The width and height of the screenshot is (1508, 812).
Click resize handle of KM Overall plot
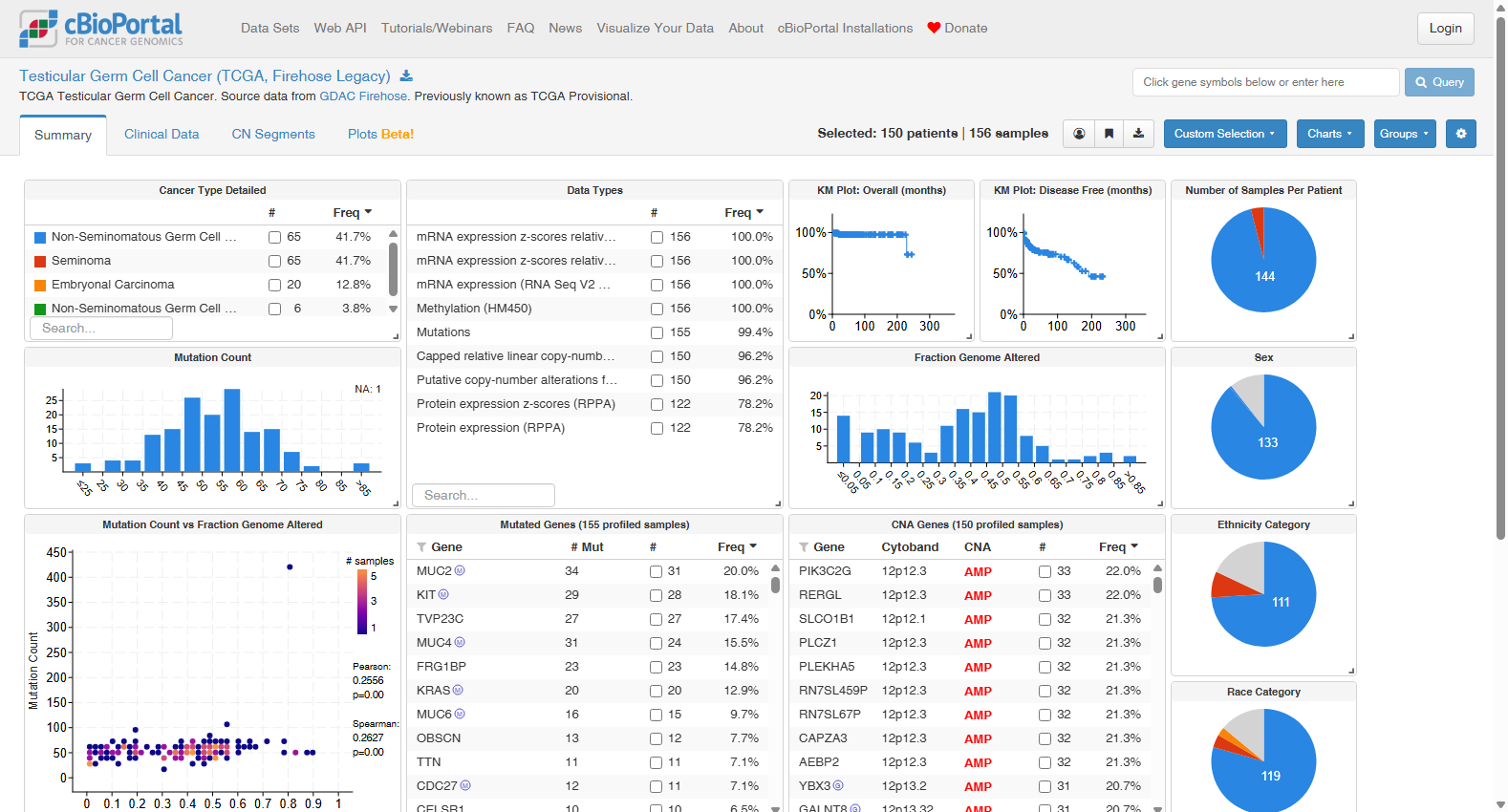pyautogui.click(x=969, y=336)
